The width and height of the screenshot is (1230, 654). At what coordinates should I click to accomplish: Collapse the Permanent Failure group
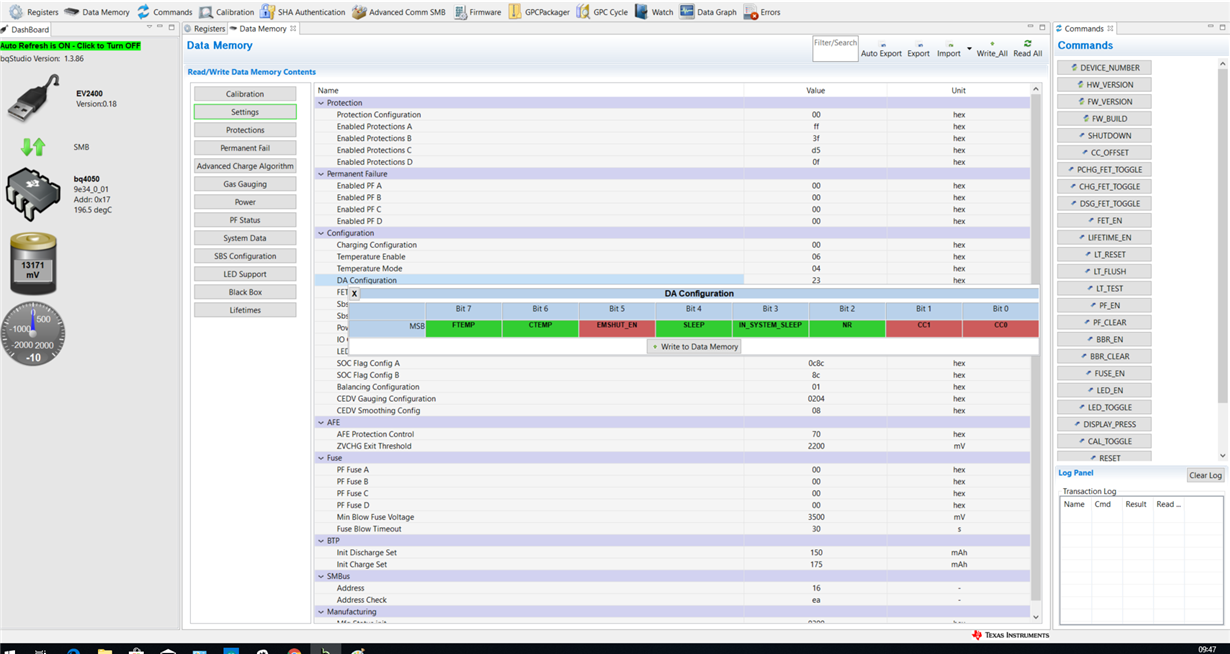pos(321,174)
